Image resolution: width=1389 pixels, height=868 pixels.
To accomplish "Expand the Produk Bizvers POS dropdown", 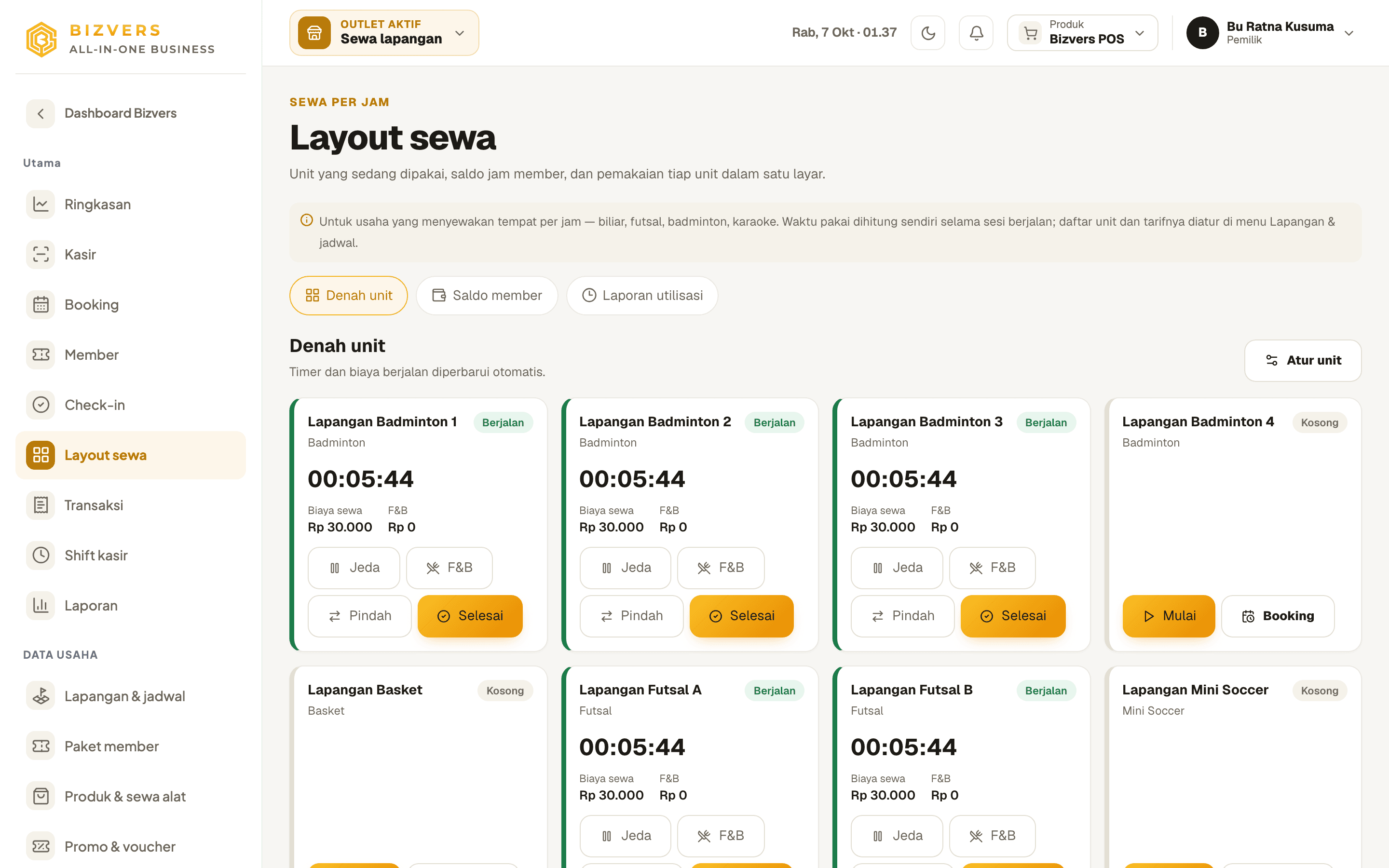I will [x=1082, y=33].
